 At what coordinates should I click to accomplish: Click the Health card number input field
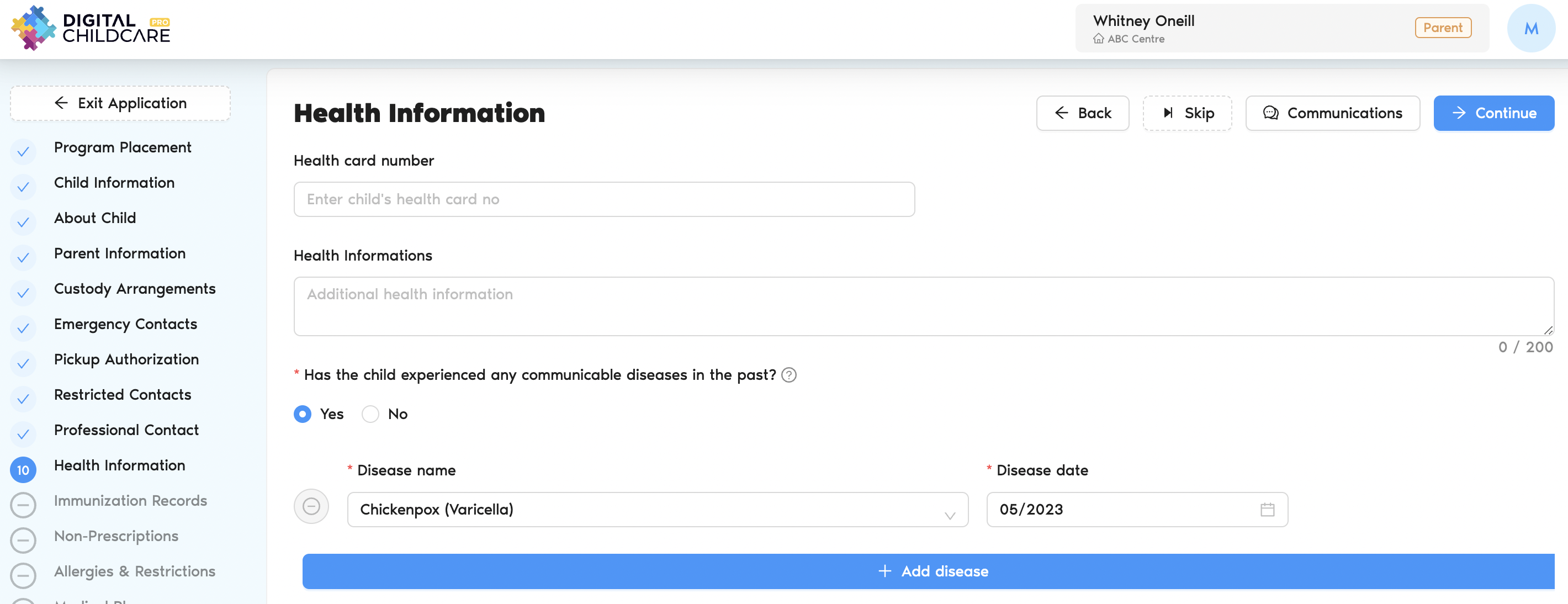604,199
